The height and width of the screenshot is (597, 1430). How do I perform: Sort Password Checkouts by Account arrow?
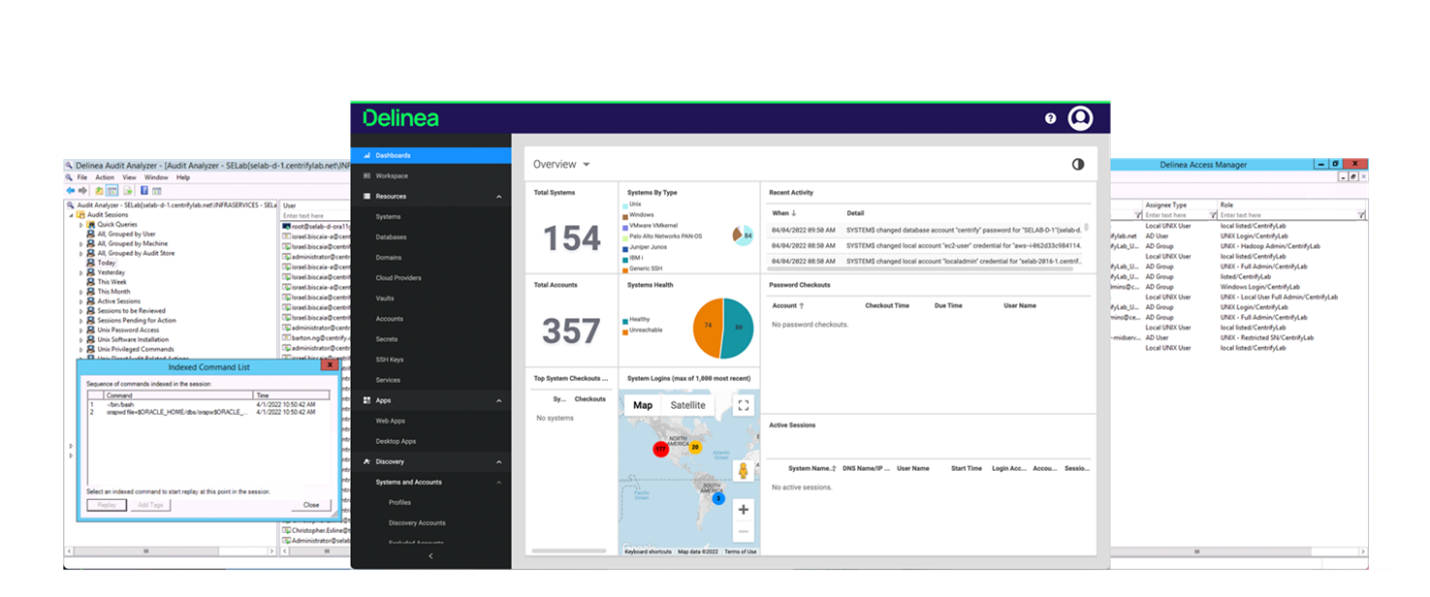point(802,306)
